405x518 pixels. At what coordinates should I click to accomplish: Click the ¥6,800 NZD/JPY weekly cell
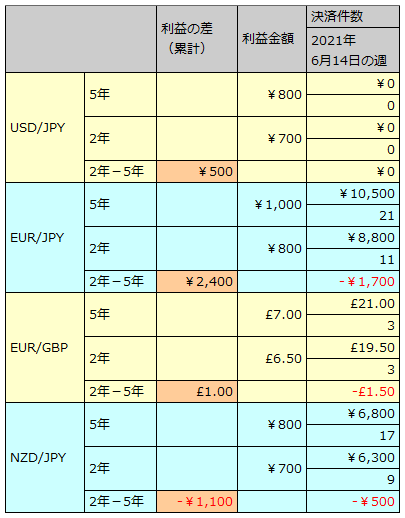pyautogui.click(x=353, y=413)
